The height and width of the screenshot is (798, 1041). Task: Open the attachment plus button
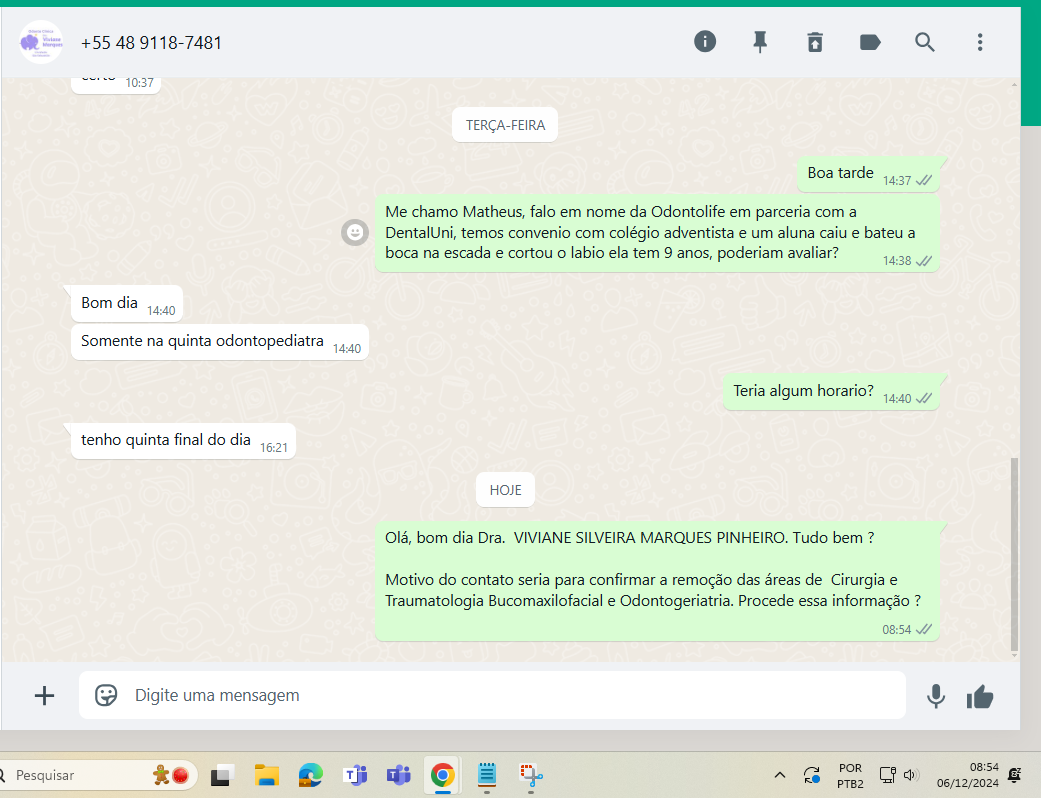pos(44,695)
